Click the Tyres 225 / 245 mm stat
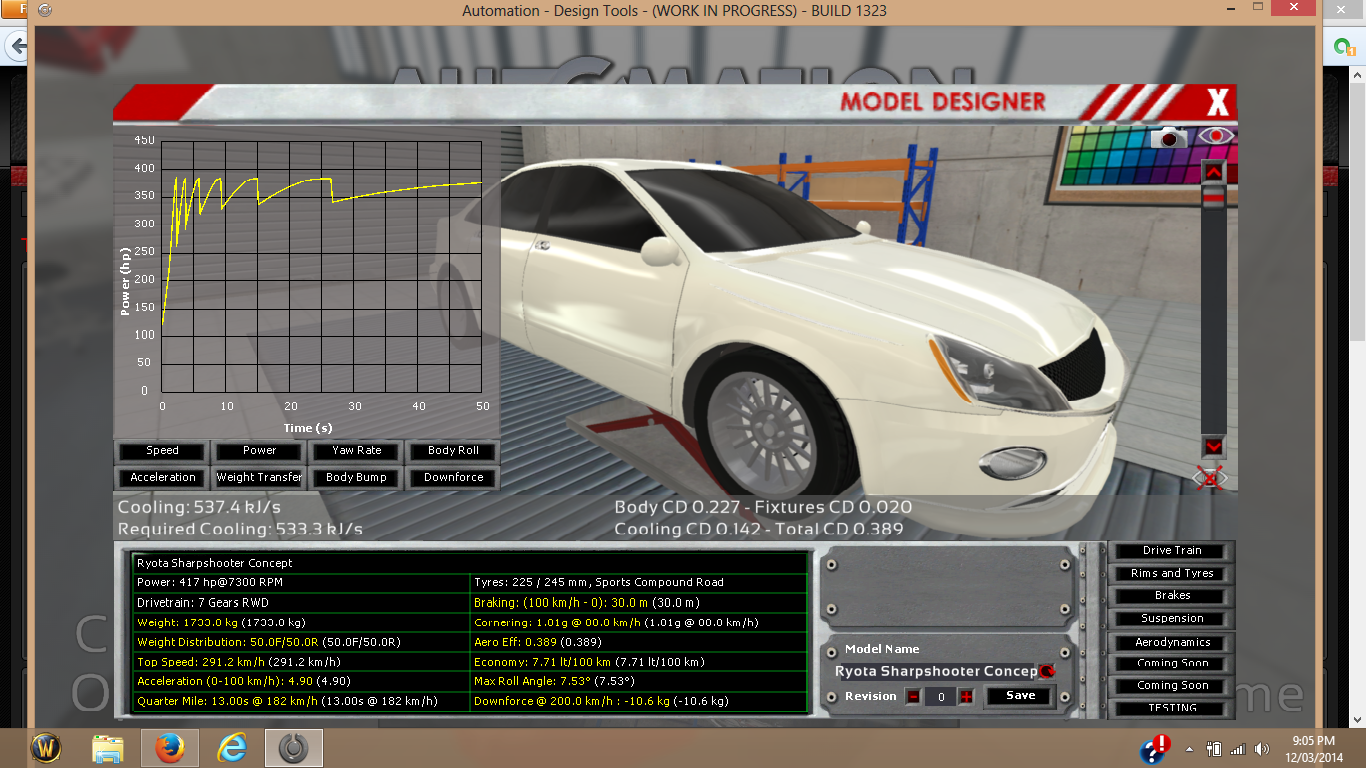Screen dimensions: 1366x768 coord(638,582)
